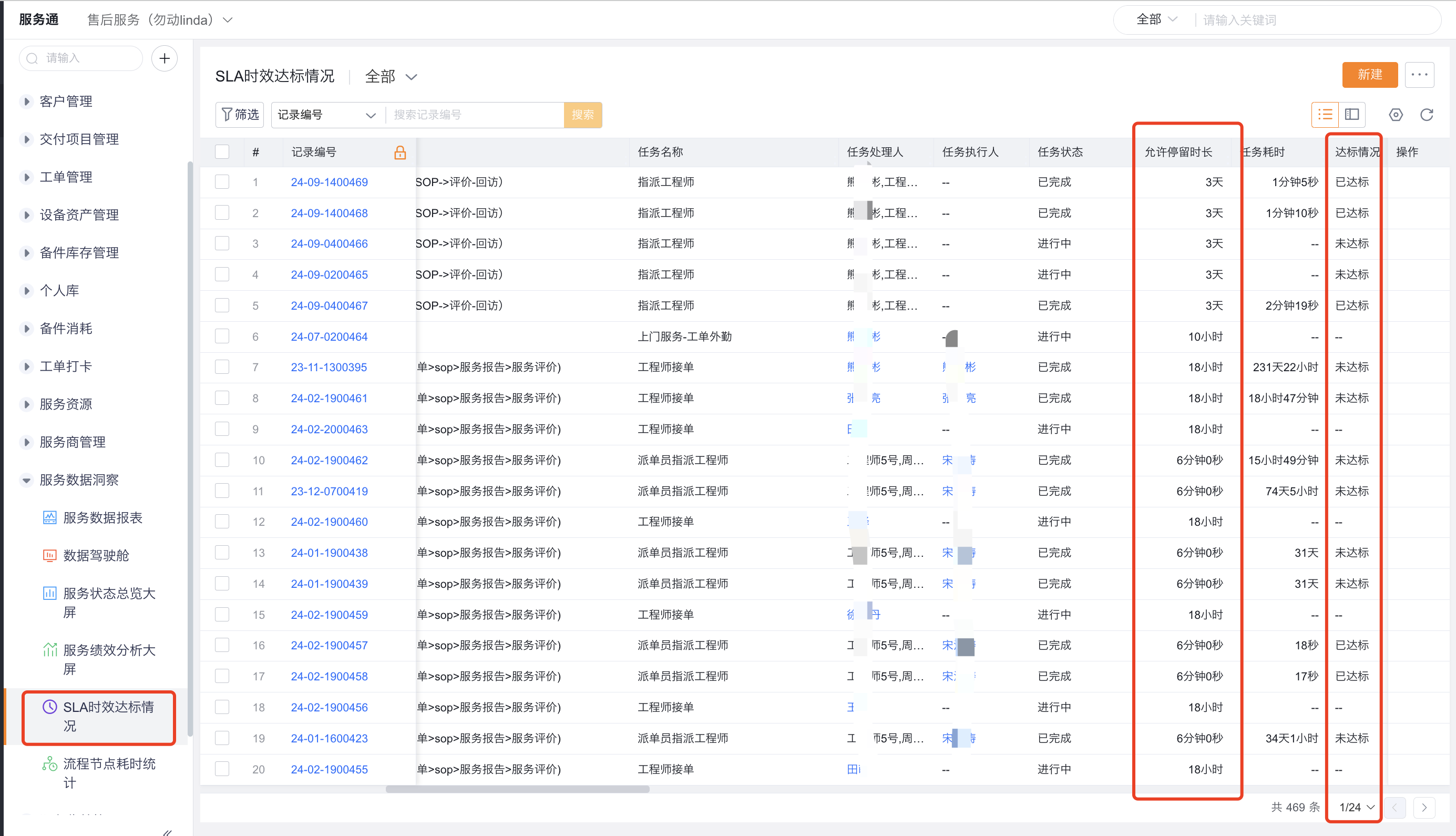
Task: Collapse 服务数据洞察 tree section
Action: tap(26, 480)
